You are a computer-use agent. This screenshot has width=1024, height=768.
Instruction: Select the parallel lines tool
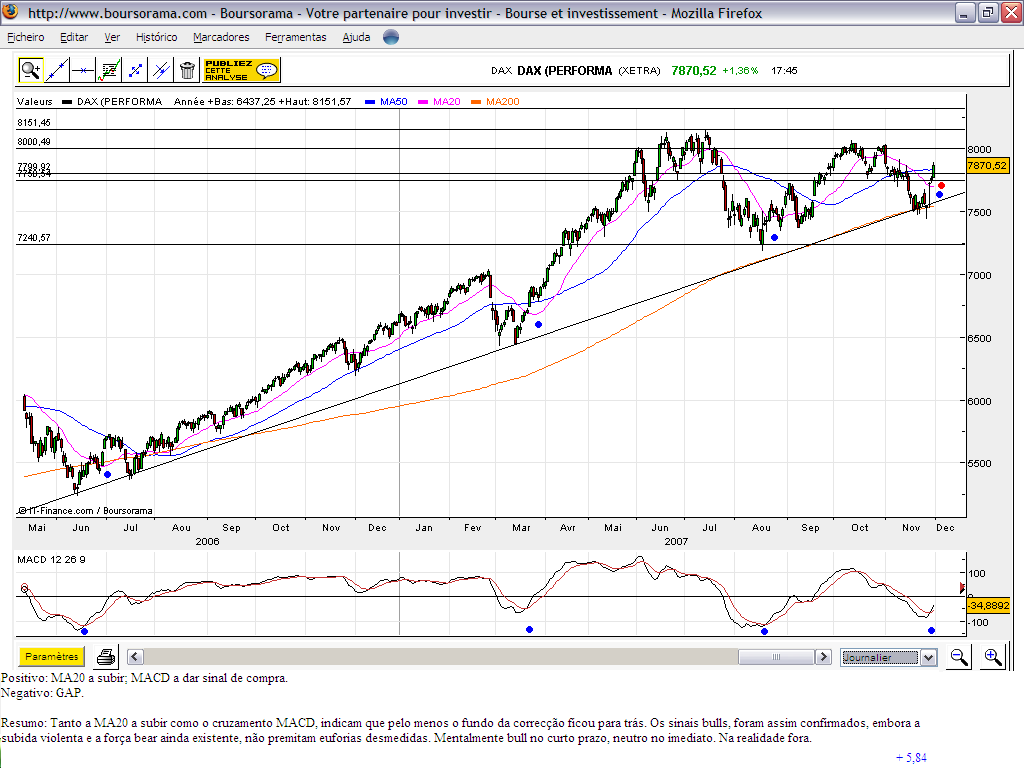[x=161, y=70]
